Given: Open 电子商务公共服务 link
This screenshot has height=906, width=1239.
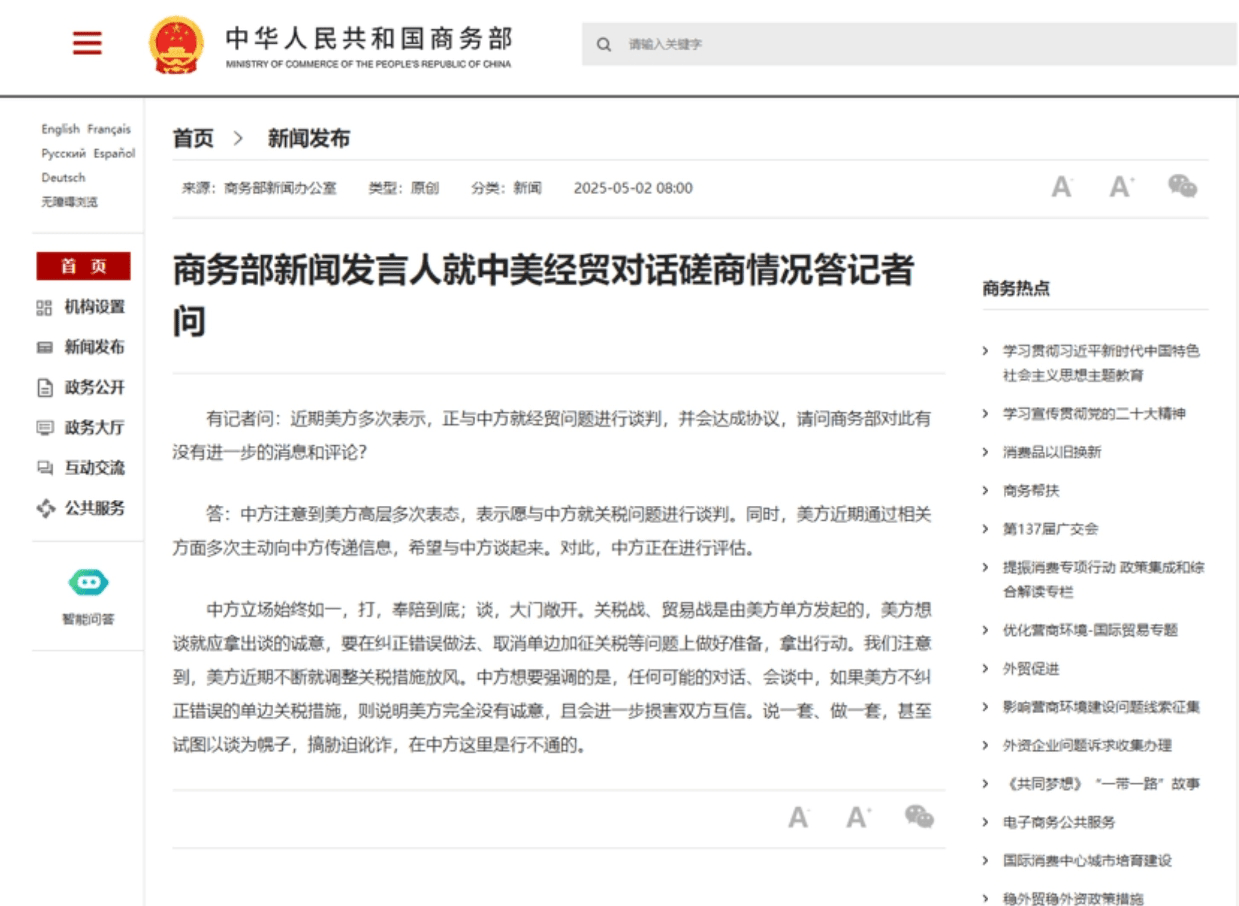Looking at the screenshot, I should 1059,822.
